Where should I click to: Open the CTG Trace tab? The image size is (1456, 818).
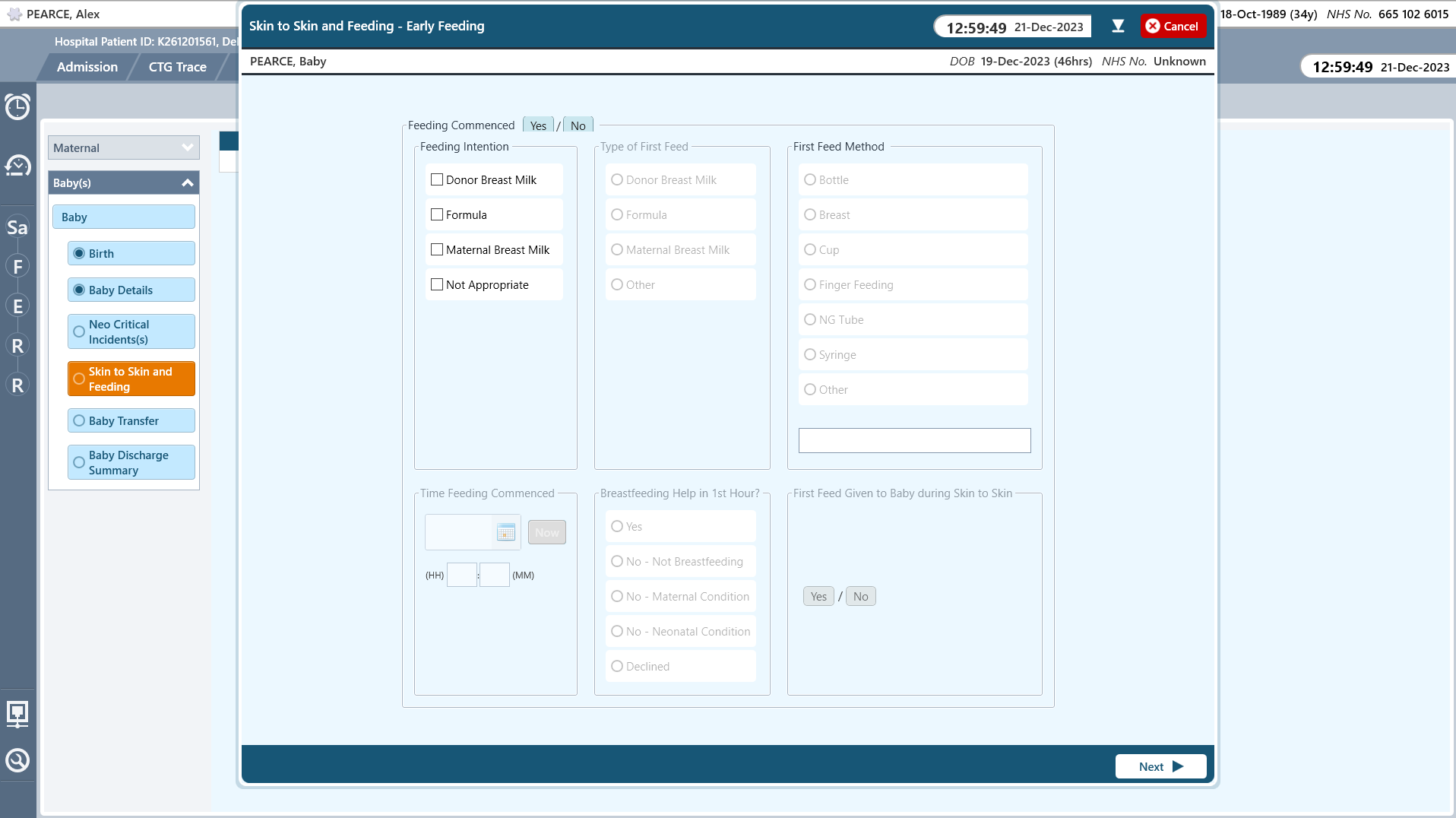(177, 67)
